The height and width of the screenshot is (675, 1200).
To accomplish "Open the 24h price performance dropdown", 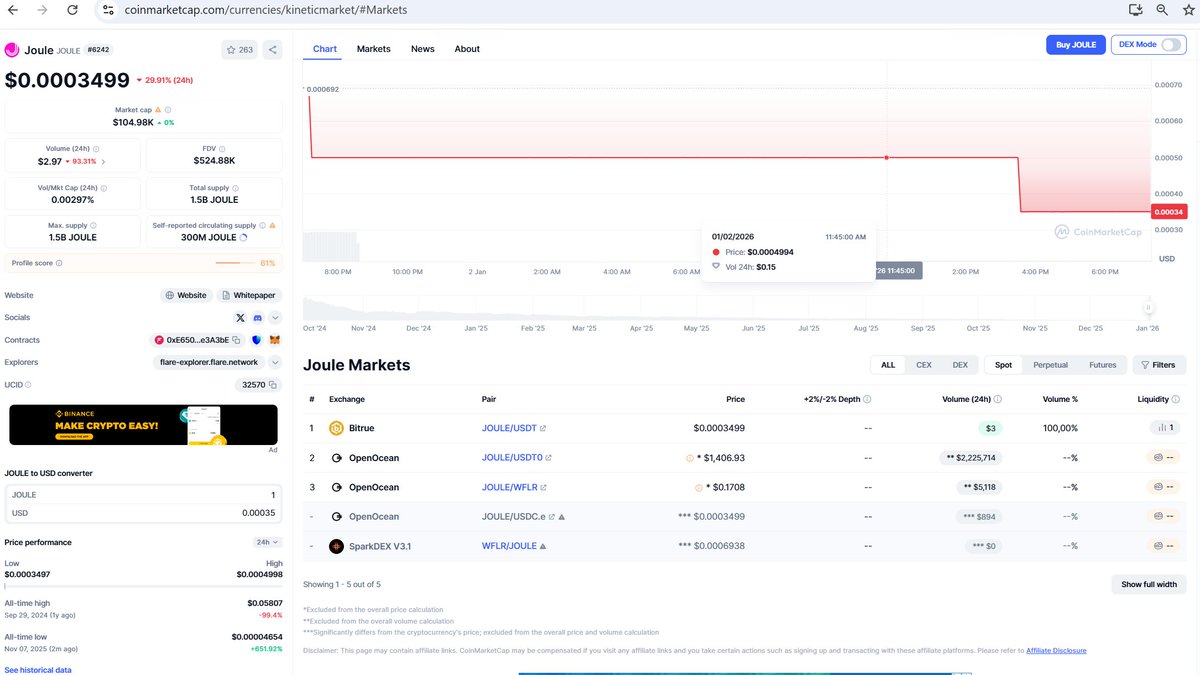I will (267, 542).
